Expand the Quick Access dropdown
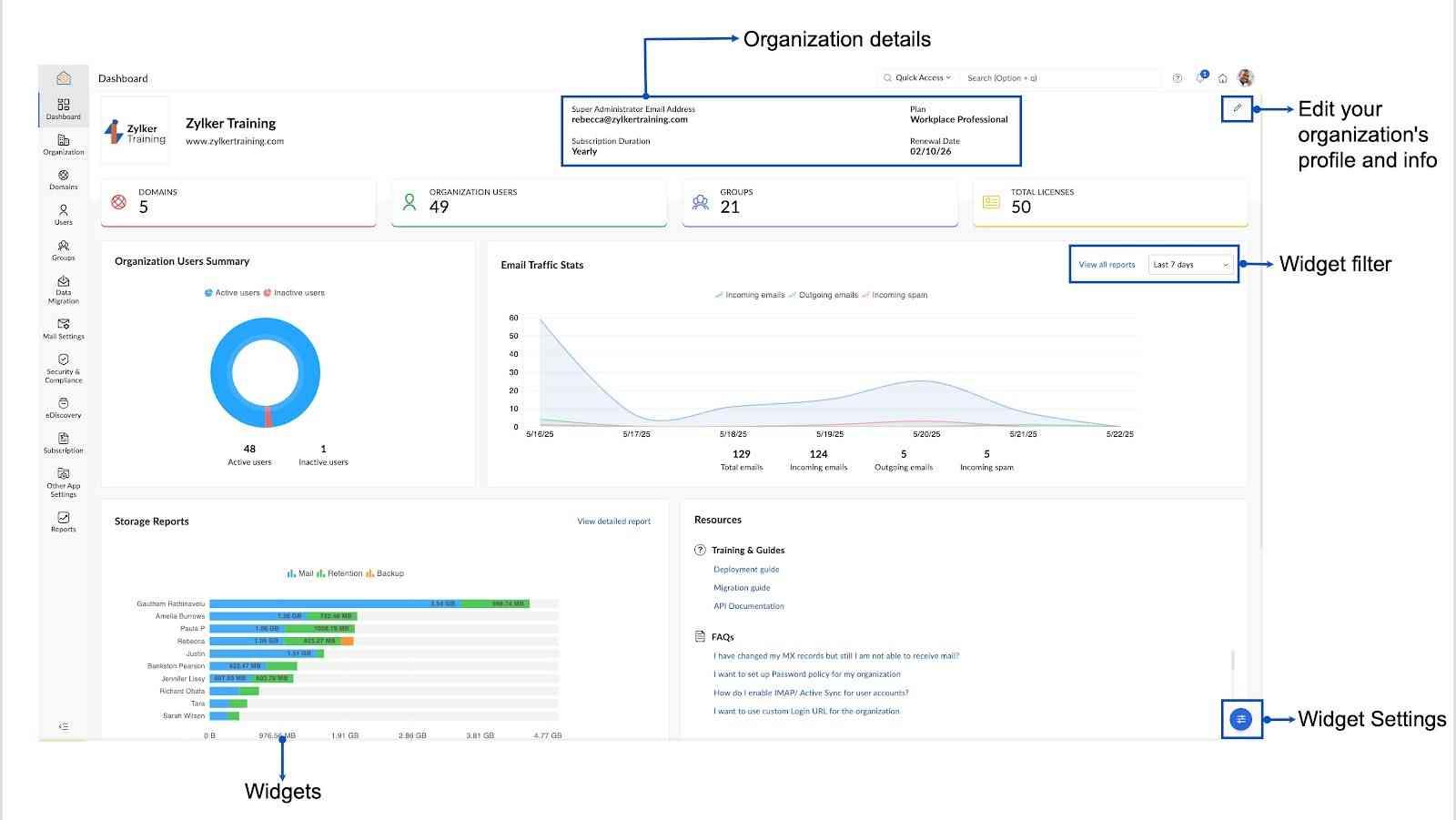Screen dimensions: 1456x820 [919, 77]
